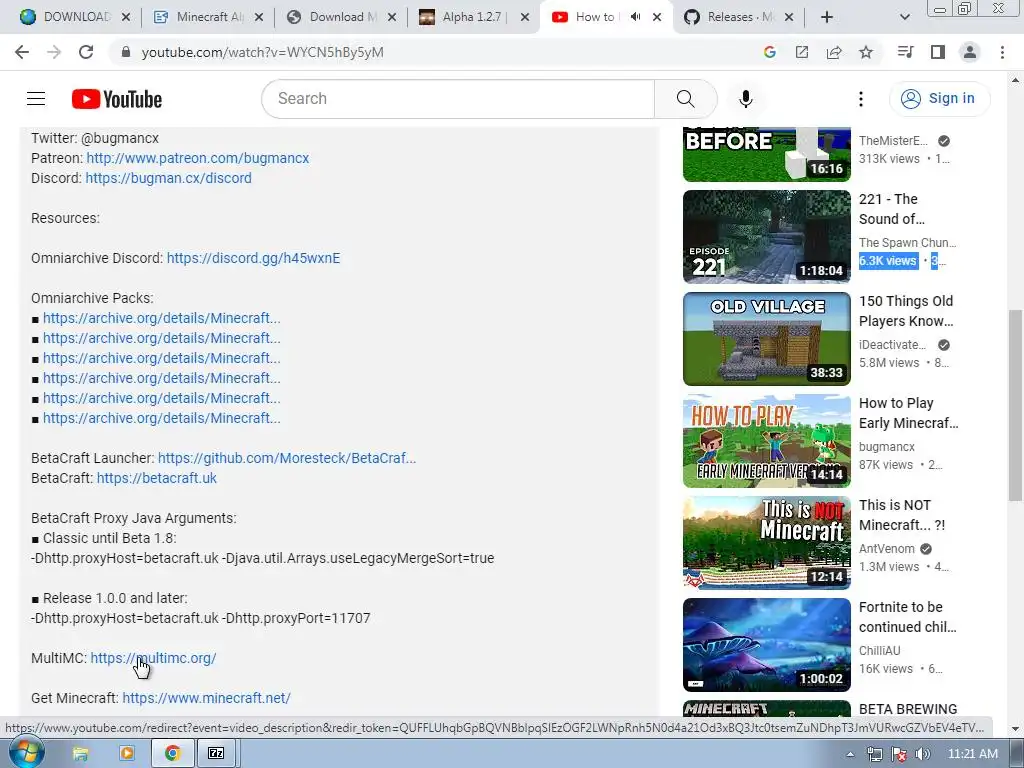Open the Old Village video thumbnail
Viewport: 1024px width, 768px height.
click(x=767, y=338)
